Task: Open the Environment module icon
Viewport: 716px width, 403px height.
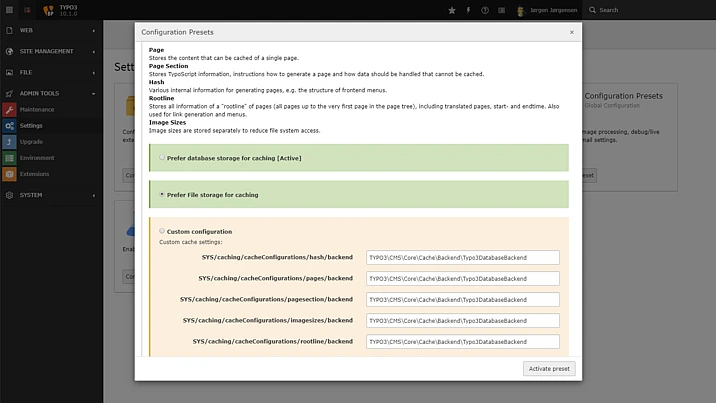Action: pyautogui.click(x=9, y=158)
